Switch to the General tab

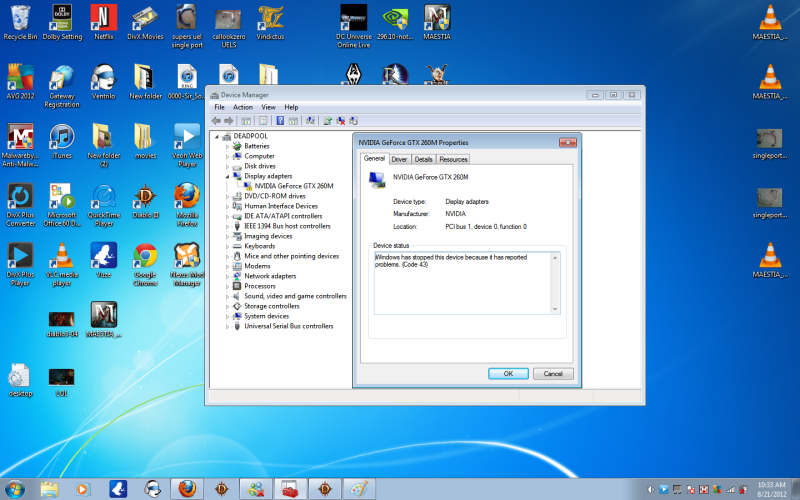[x=374, y=159]
